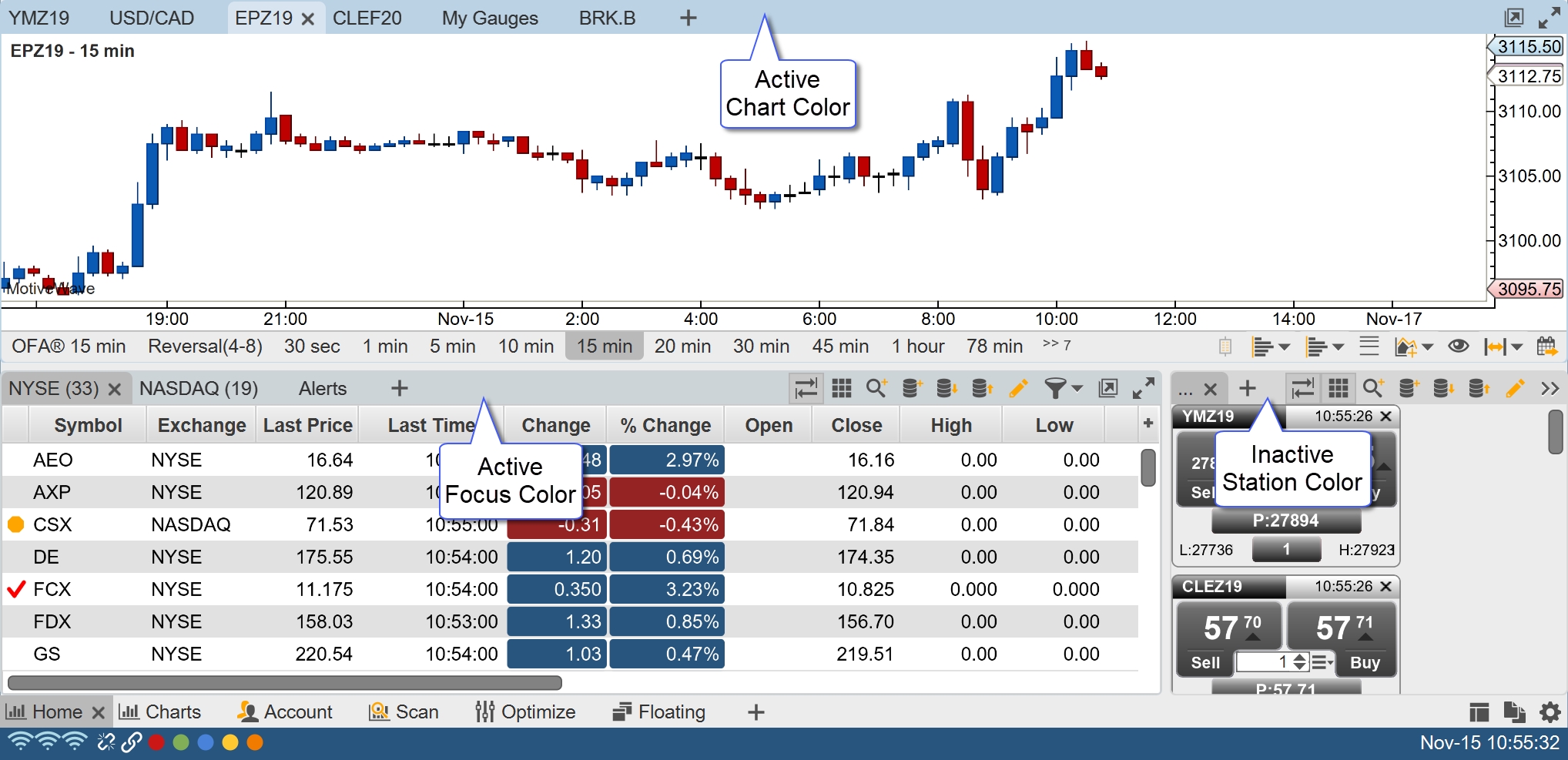This screenshot has width=1568, height=760.
Task: Open the Optimize page tab at bottom
Action: 525,712
